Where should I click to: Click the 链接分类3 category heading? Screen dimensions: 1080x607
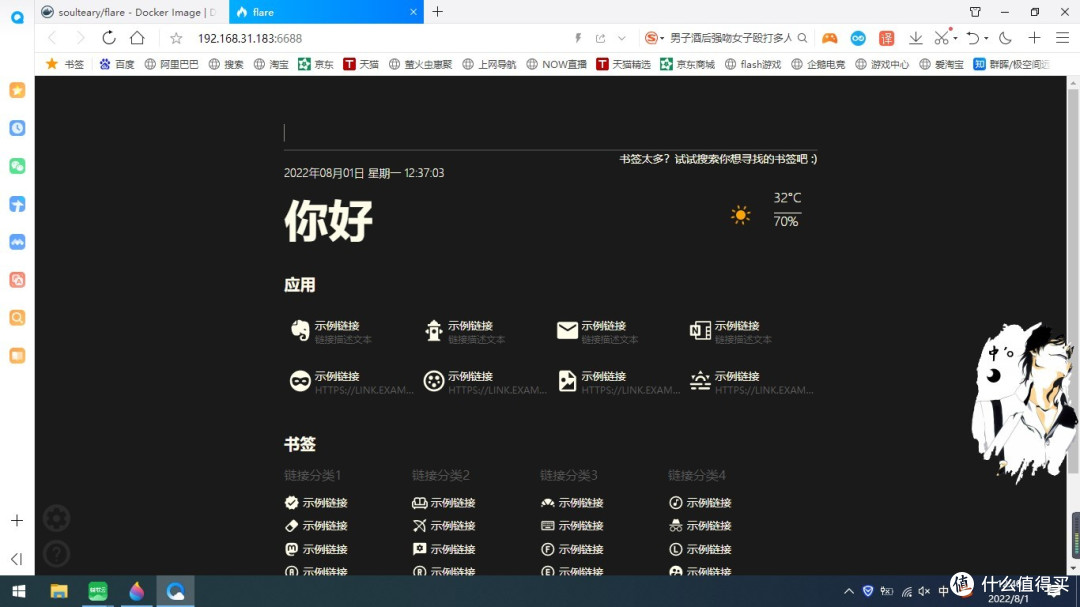[568, 475]
